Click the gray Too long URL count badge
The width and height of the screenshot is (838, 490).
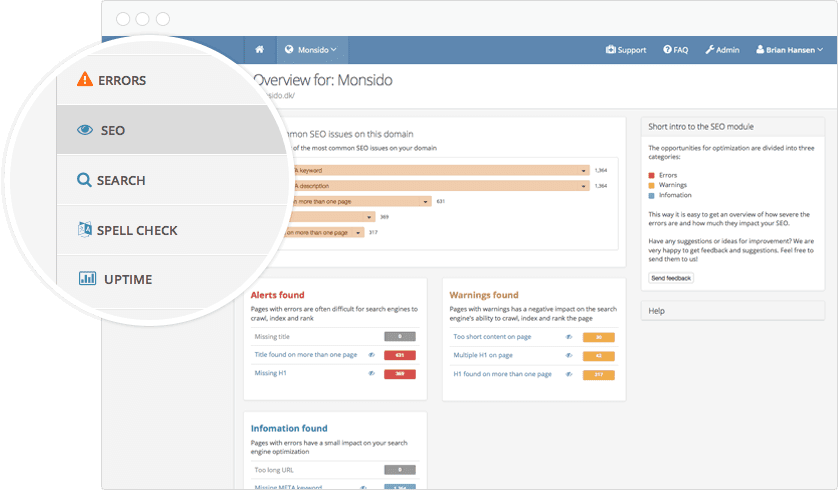400,470
